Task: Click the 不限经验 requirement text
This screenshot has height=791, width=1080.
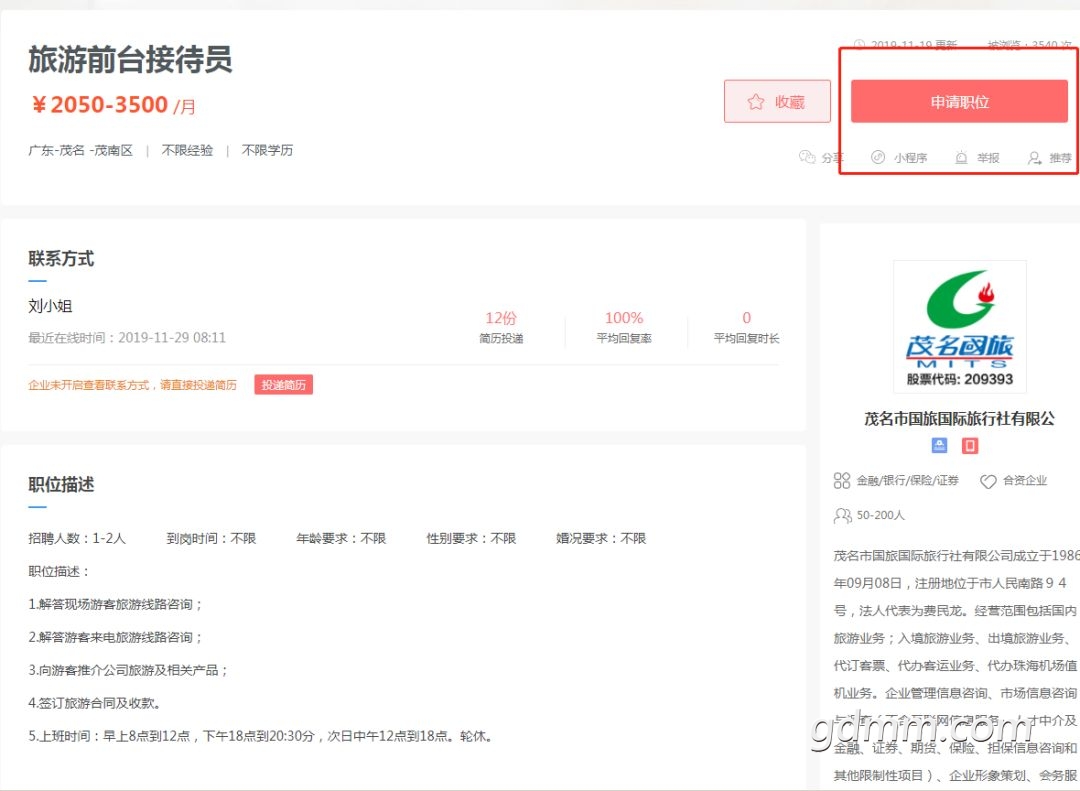Action: 187,150
